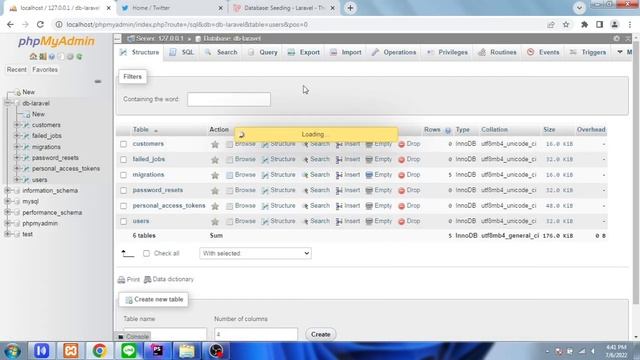Tick the personal_access_tokens table checkbox
The width and height of the screenshot is (640, 360).
(123, 206)
